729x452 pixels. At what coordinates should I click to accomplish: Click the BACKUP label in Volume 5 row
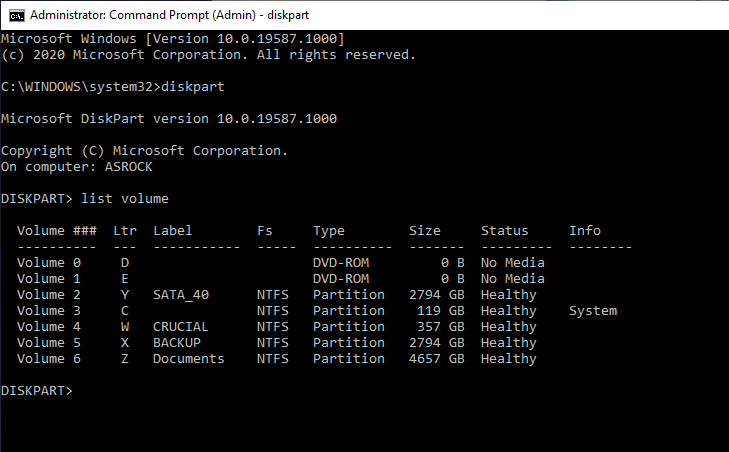(177, 343)
